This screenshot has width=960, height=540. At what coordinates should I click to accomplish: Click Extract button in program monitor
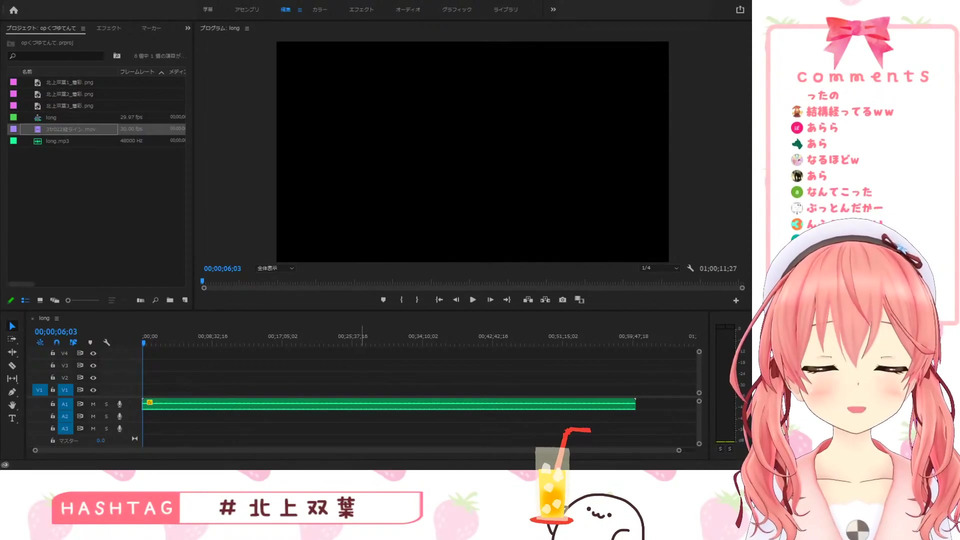(545, 300)
